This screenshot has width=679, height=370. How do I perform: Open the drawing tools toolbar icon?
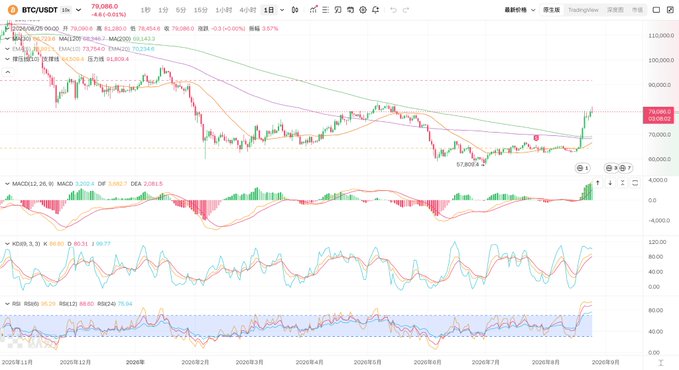coord(338,10)
